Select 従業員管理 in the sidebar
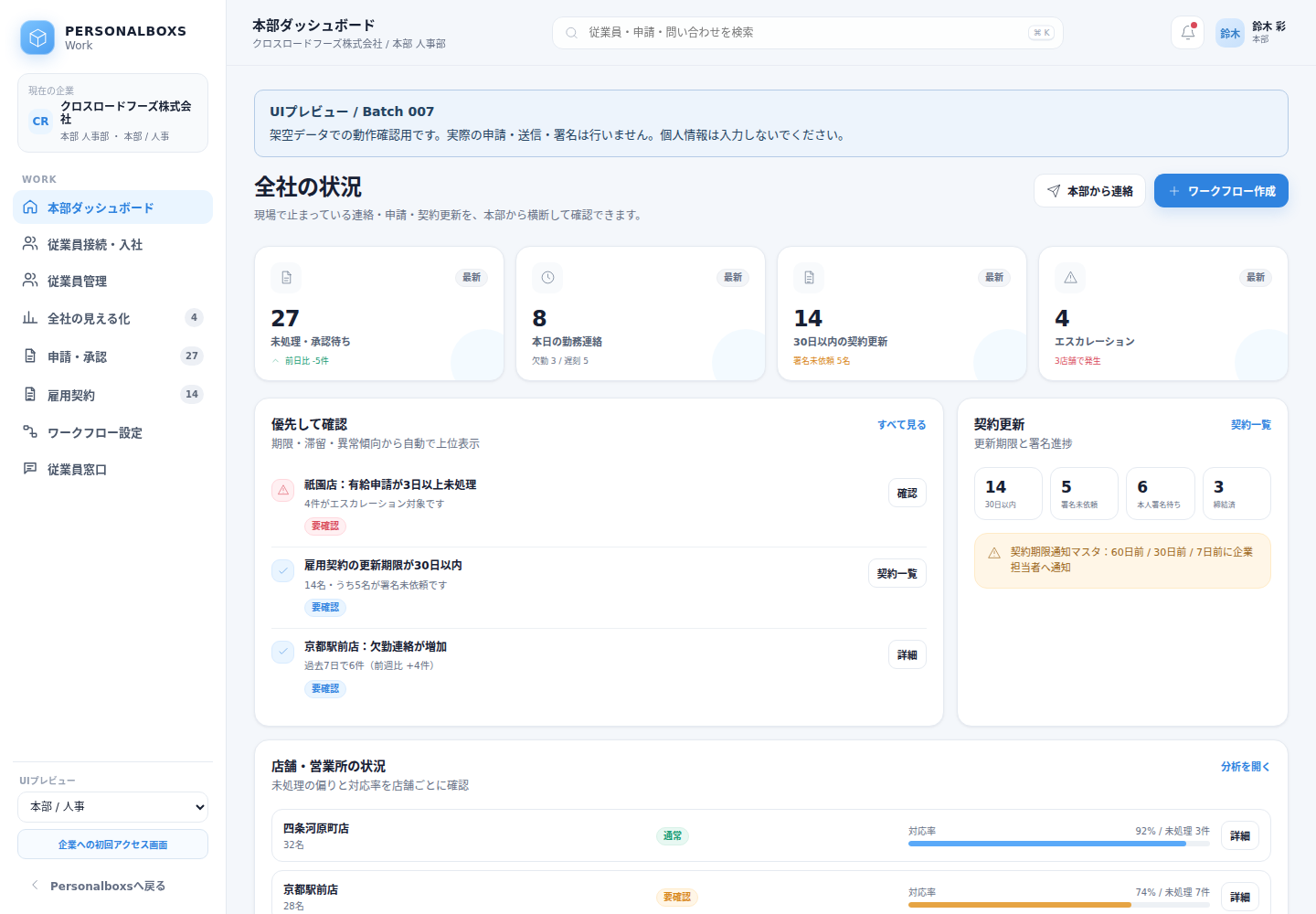 pos(112,281)
